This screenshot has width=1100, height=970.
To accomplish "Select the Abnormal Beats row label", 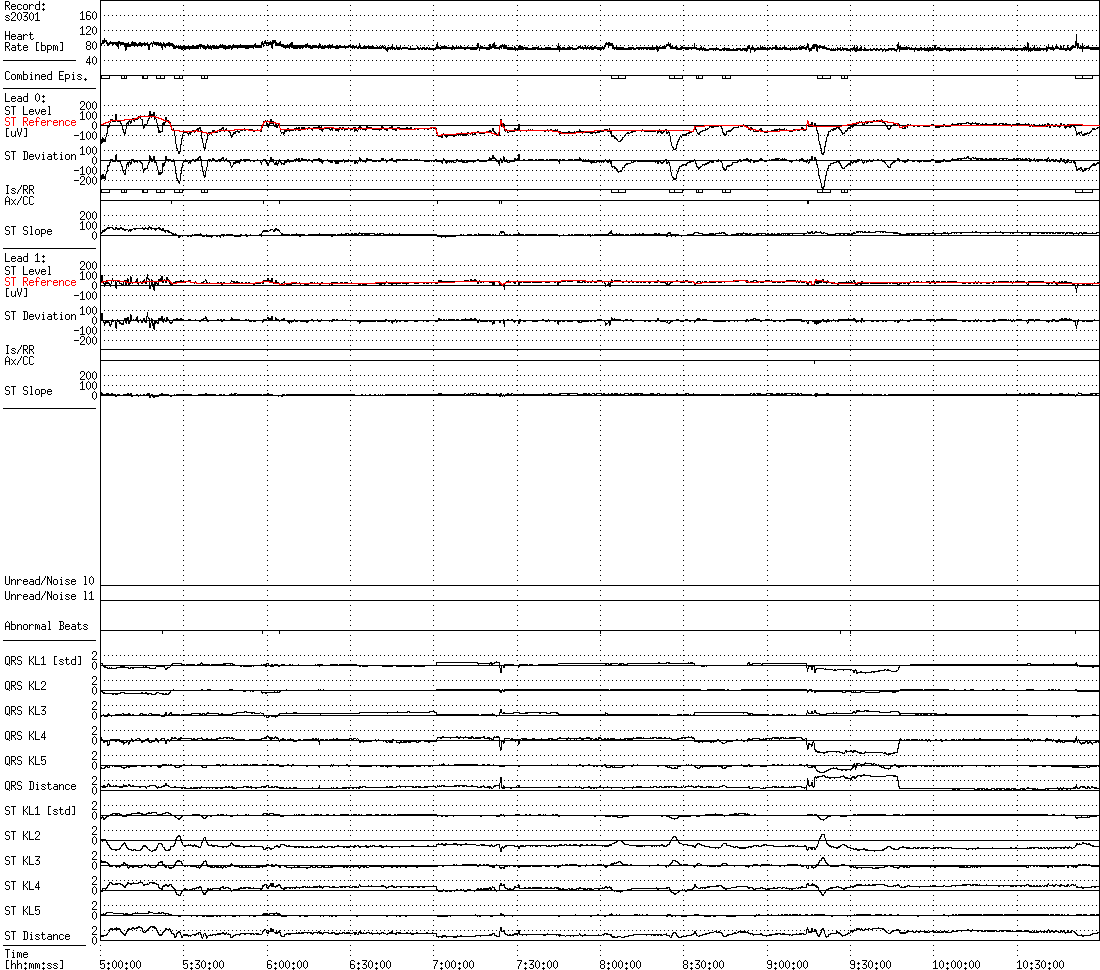I will pyautogui.click(x=46, y=626).
